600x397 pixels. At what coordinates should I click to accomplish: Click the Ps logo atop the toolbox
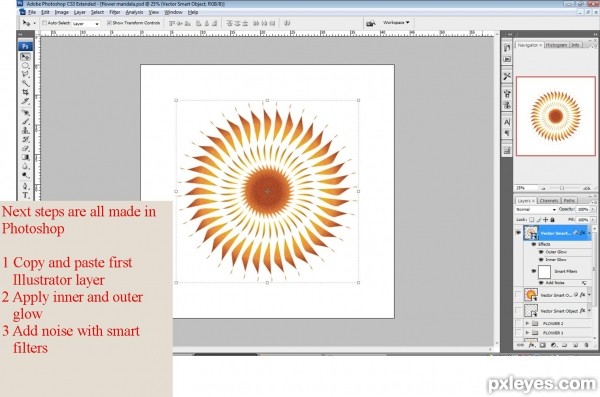(25, 46)
